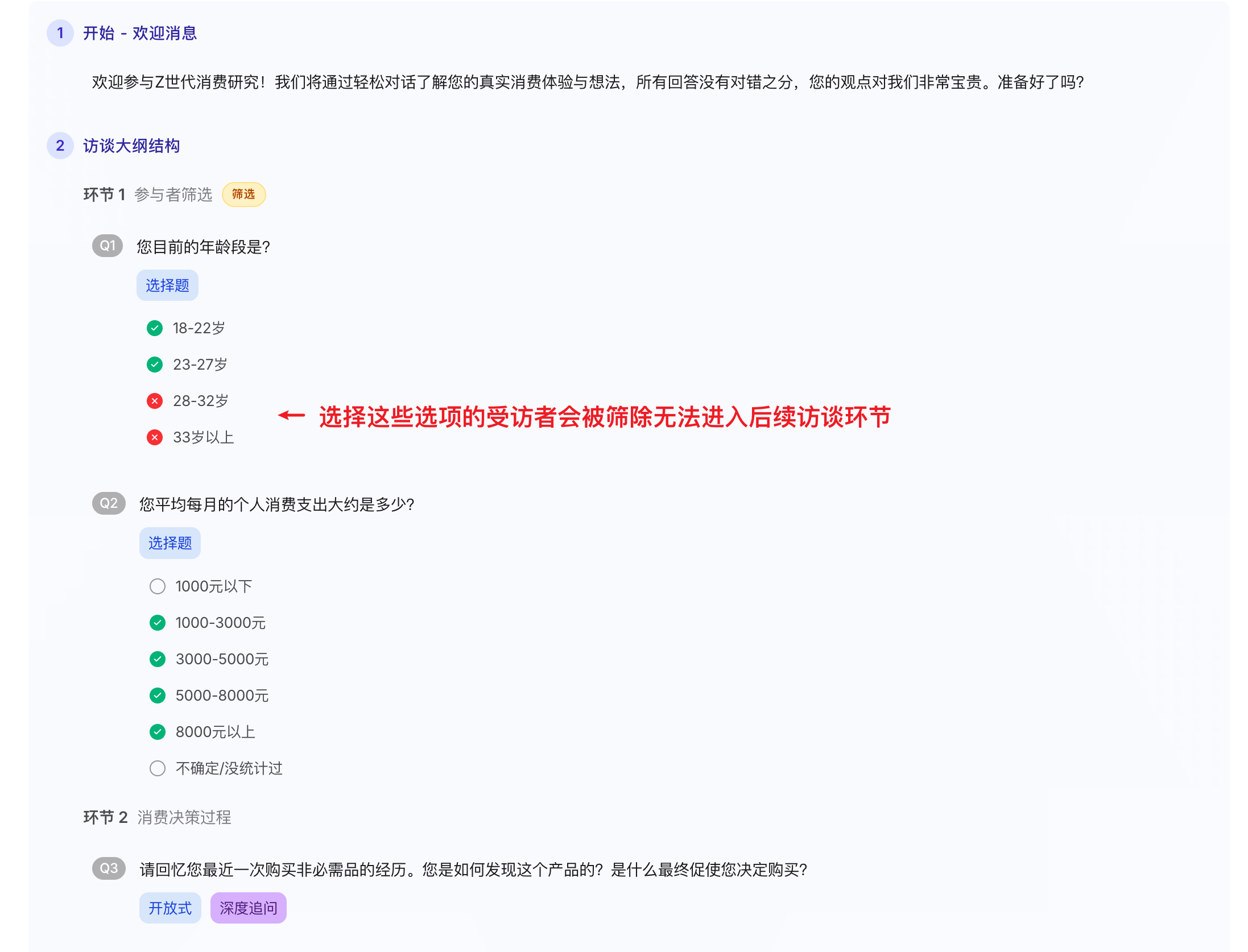Click the option label 18-22岁
1248x952 pixels.
(199, 328)
